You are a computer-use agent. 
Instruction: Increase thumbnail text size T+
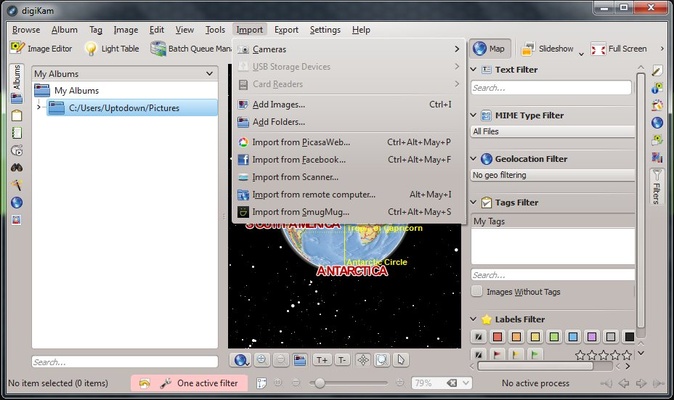click(x=322, y=360)
